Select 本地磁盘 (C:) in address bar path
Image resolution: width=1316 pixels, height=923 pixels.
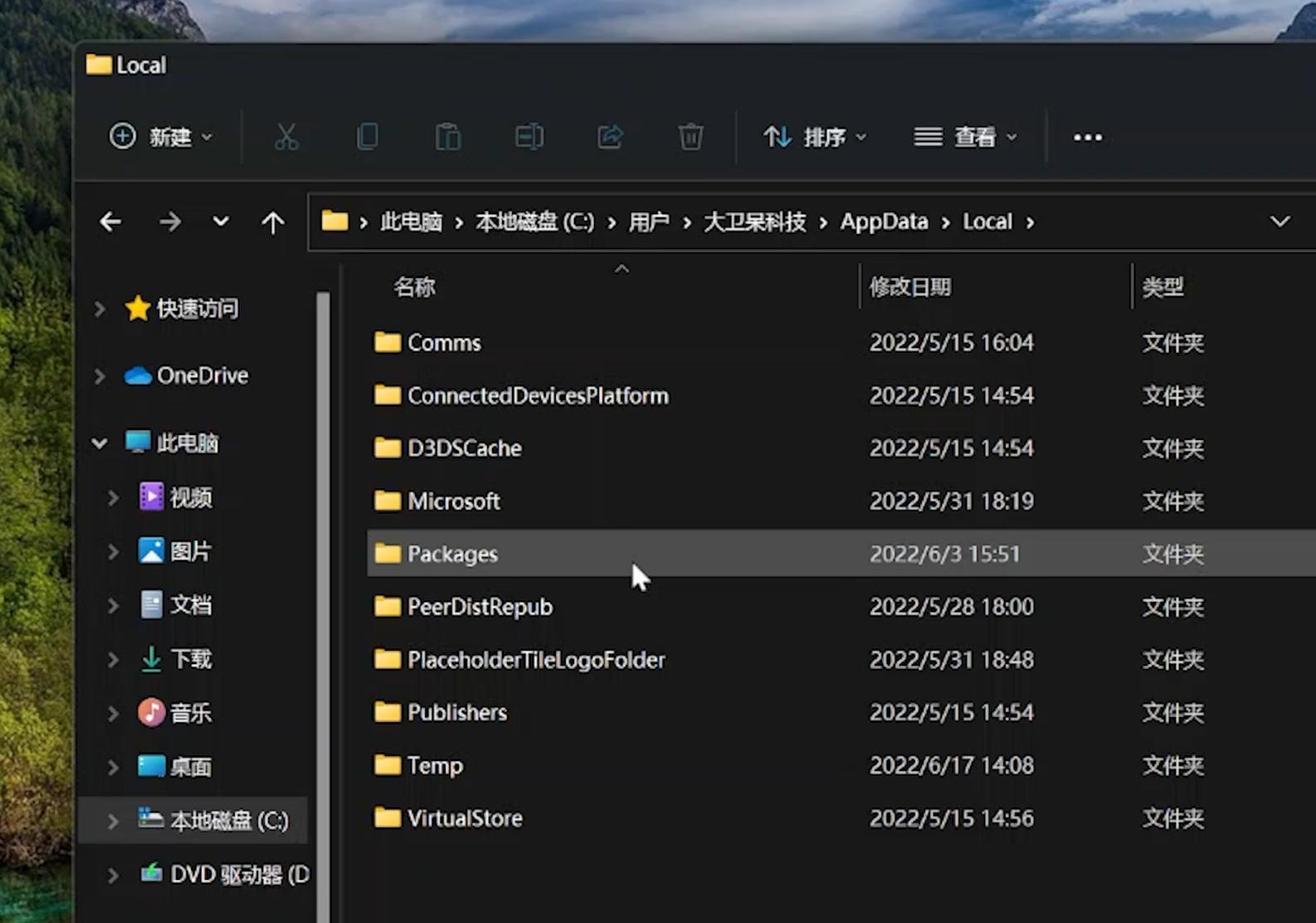click(x=534, y=222)
